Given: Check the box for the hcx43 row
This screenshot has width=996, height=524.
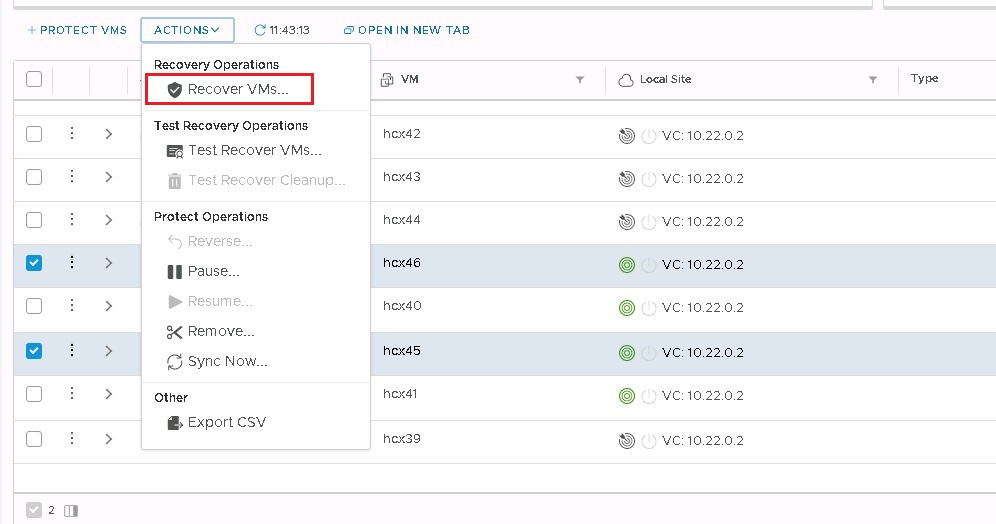Looking at the screenshot, I should pos(34,177).
